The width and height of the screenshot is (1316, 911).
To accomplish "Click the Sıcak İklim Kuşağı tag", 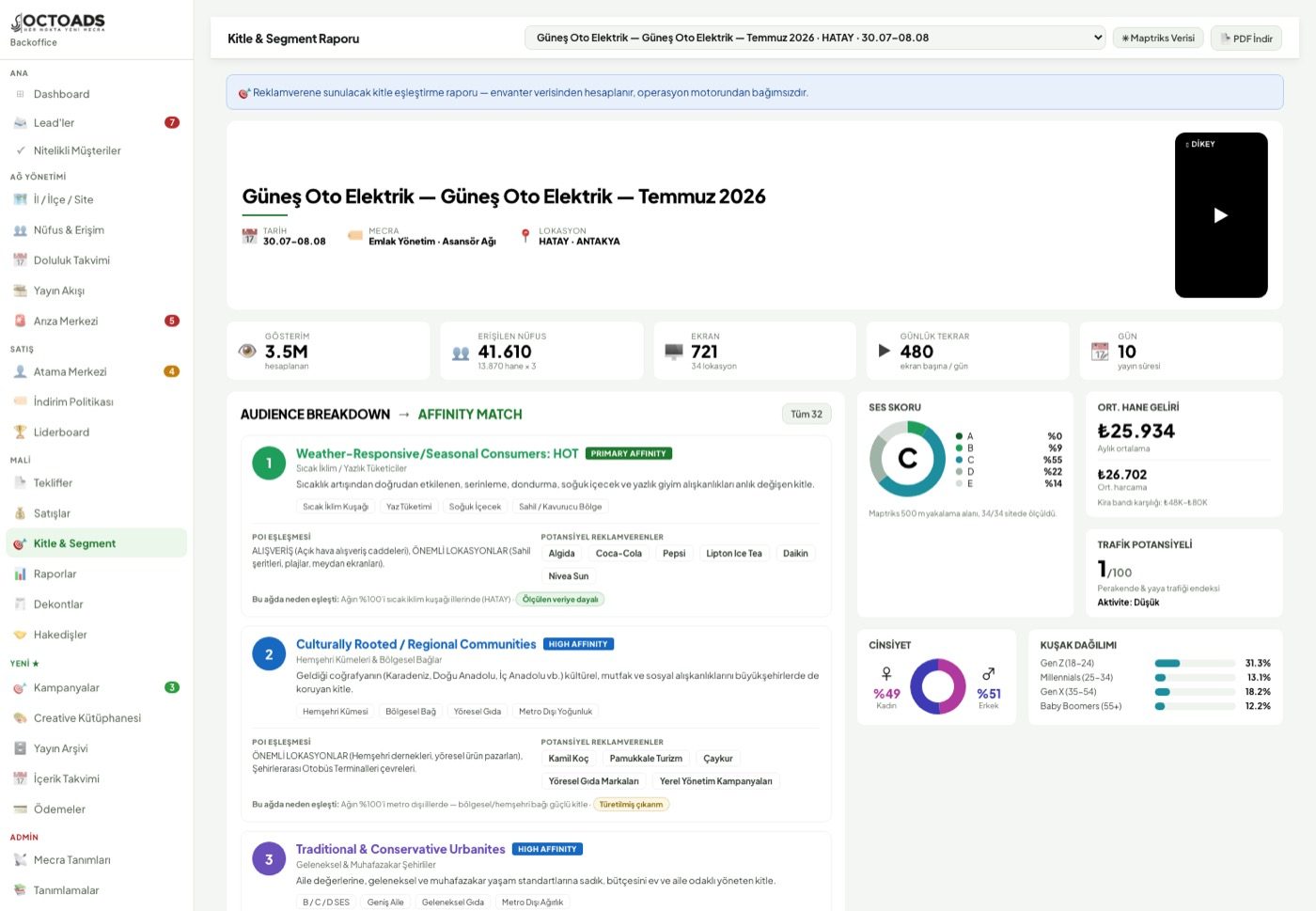I will coord(336,507).
